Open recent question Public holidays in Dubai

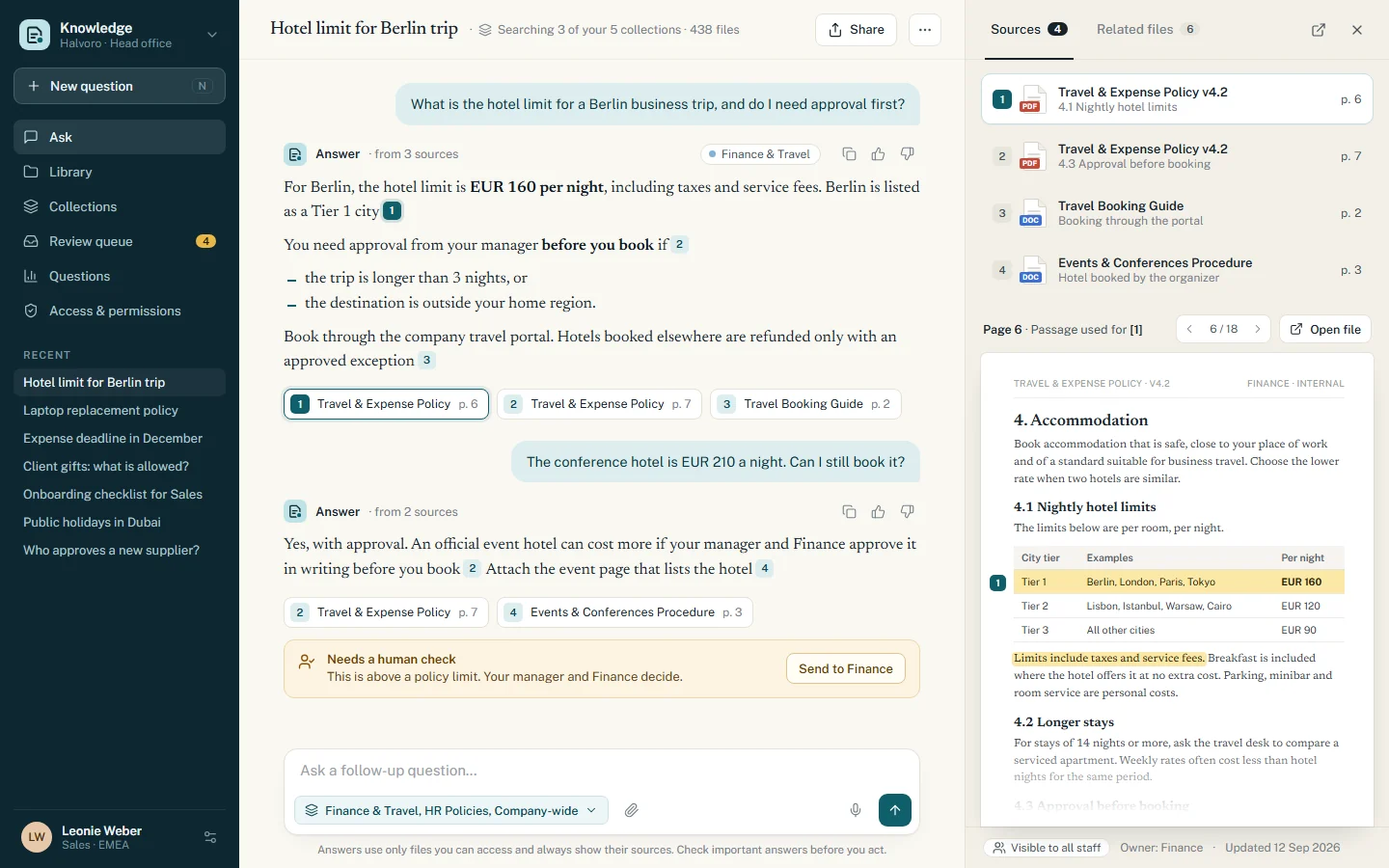tap(120, 522)
